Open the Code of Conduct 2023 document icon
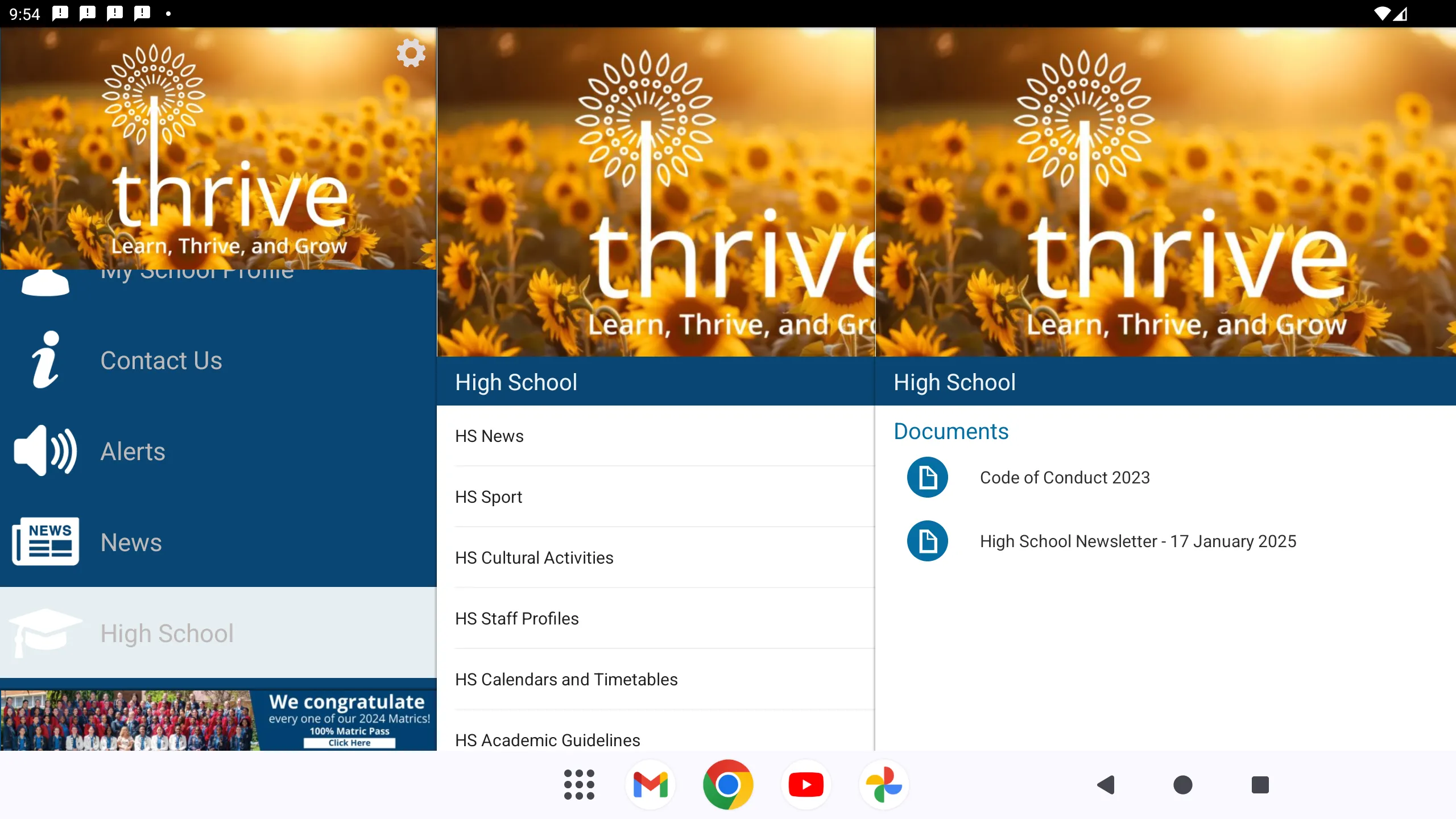 point(927,477)
